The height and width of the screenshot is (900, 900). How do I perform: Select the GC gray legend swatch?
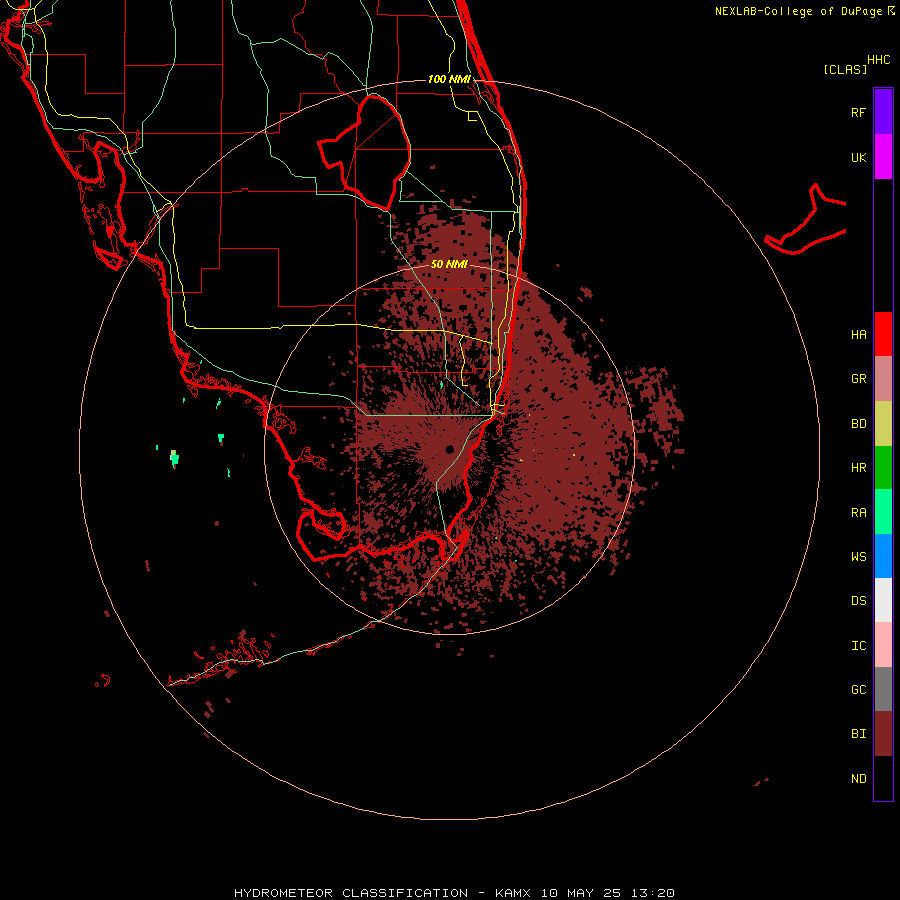tap(883, 689)
